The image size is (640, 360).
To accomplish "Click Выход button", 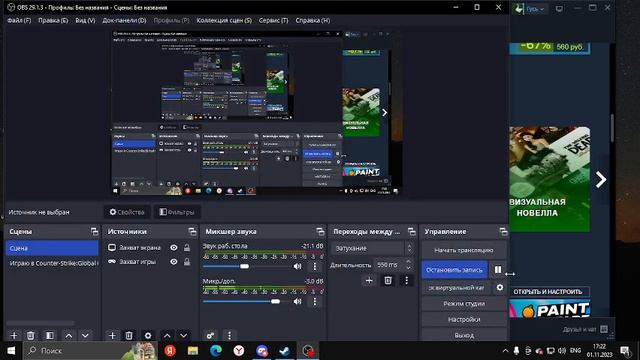I will pyautogui.click(x=464, y=335).
